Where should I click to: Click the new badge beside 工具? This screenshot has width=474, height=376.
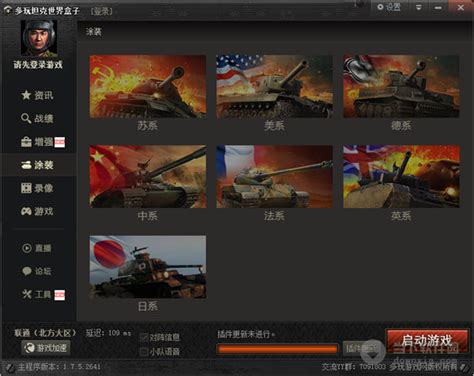tap(60, 295)
